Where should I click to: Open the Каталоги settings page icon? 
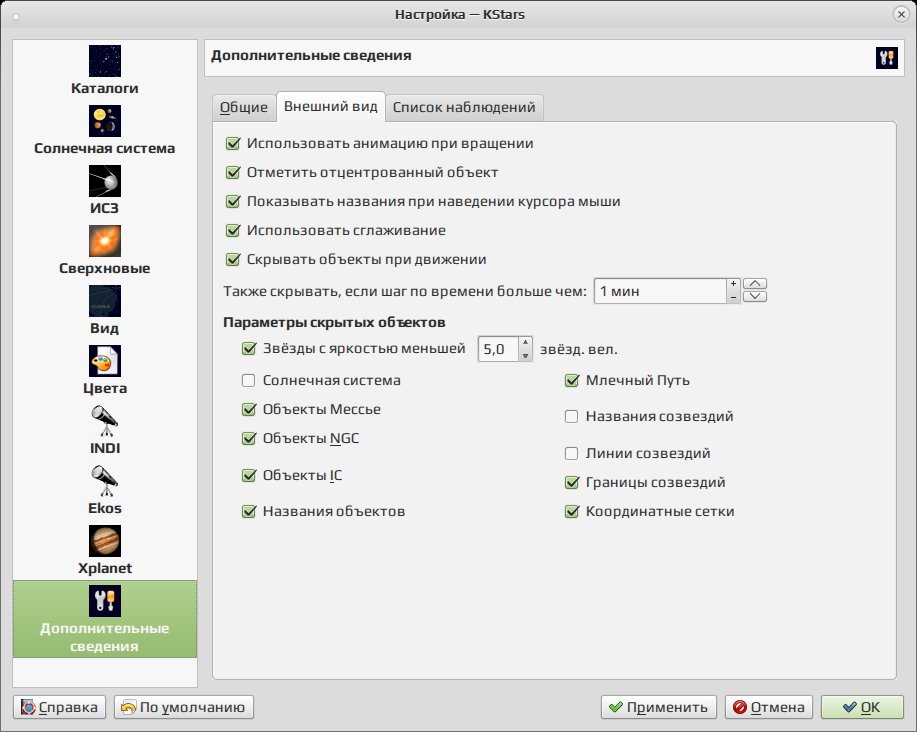(x=105, y=61)
